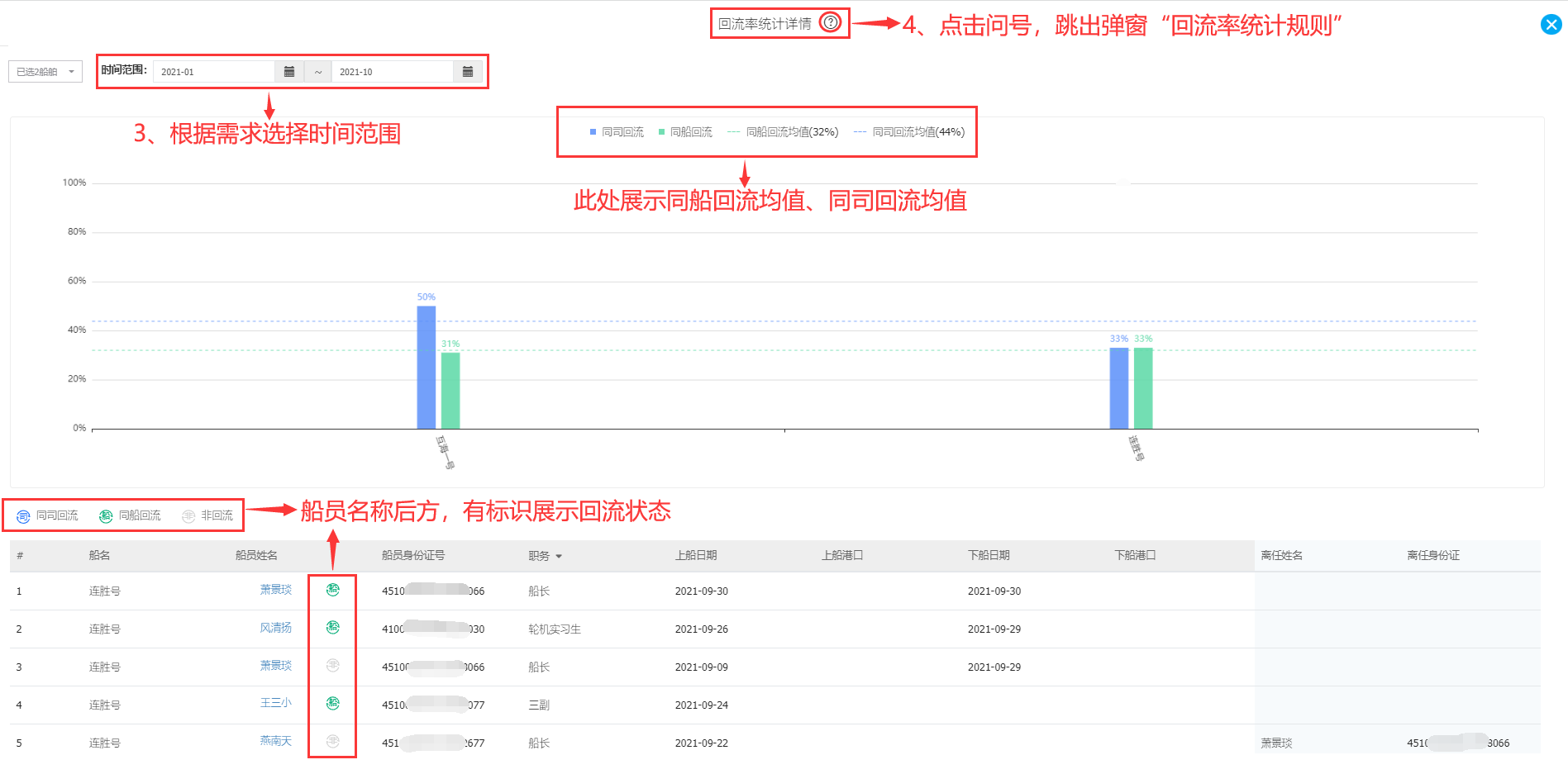The width and height of the screenshot is (1568, 774).
Task: Click the 三副 position cell
Action: 539,705
